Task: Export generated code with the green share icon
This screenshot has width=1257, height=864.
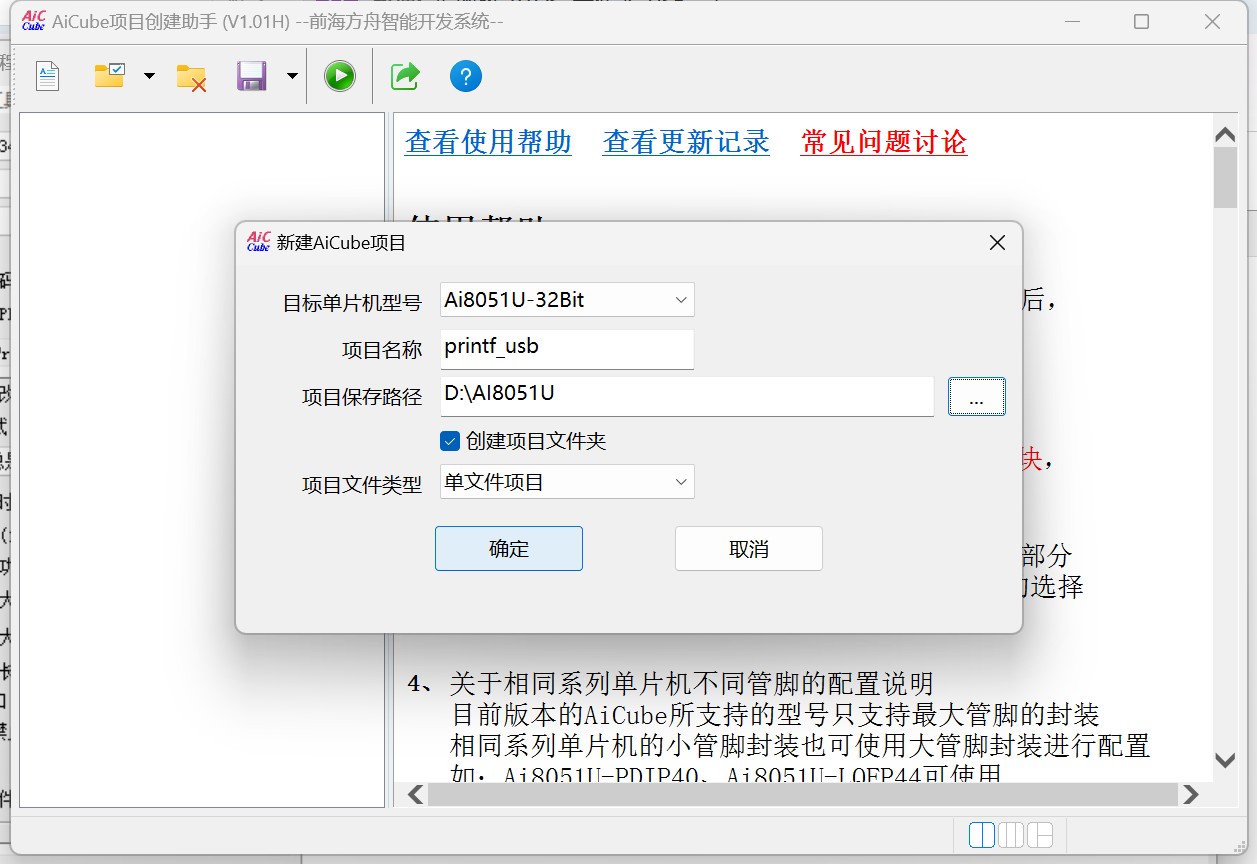Action: pyautogui.click(x=404, y=75)
